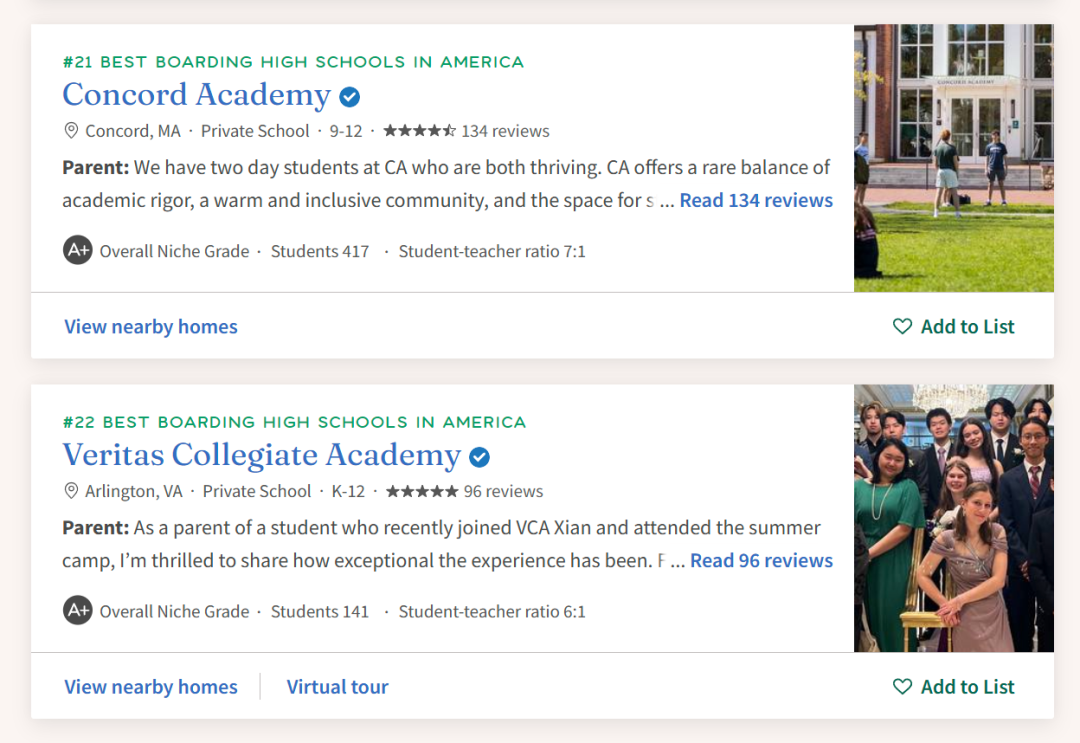Viewport: 1080px width, 743px height.
Task: Click the A+ grade badge for Concord Academy
Action: pyautogui.click(x=78, y=251)
